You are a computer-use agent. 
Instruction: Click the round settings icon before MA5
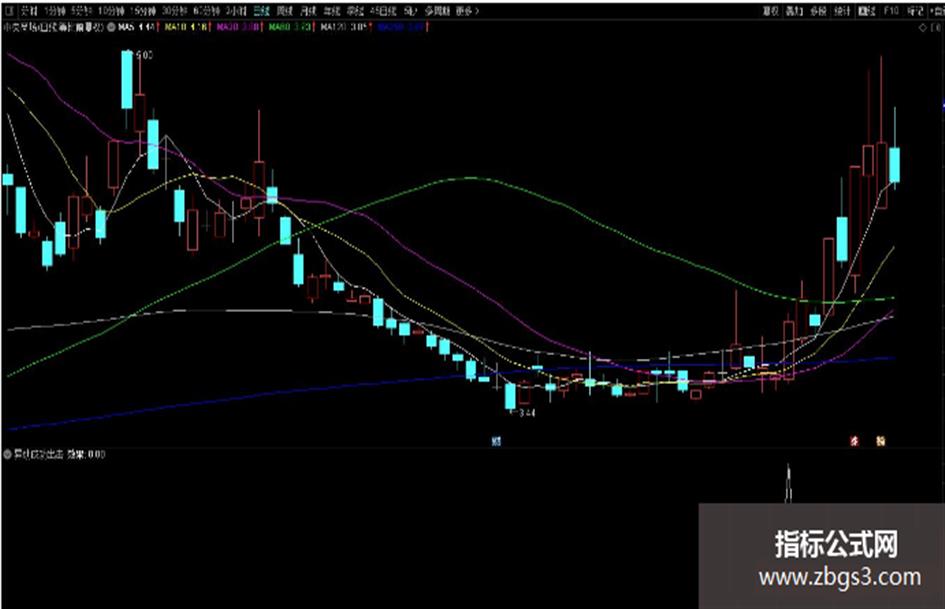pyautogui.click(x=111, y=27)
